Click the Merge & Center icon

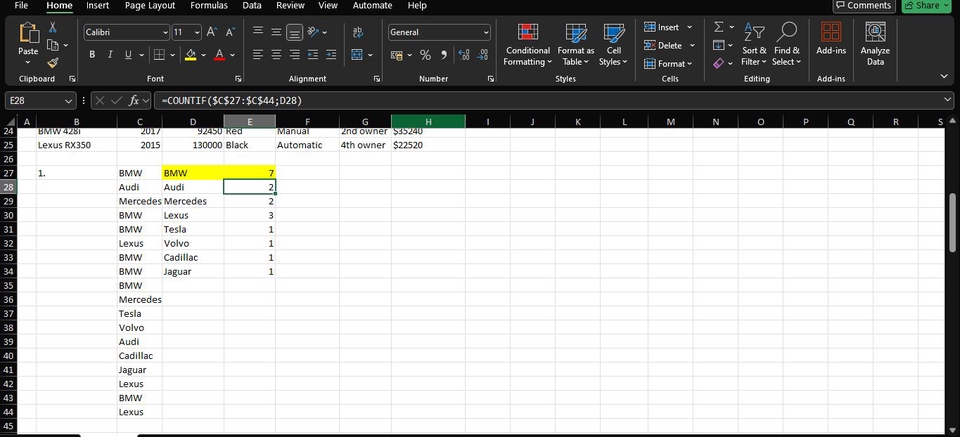(357, 54)
